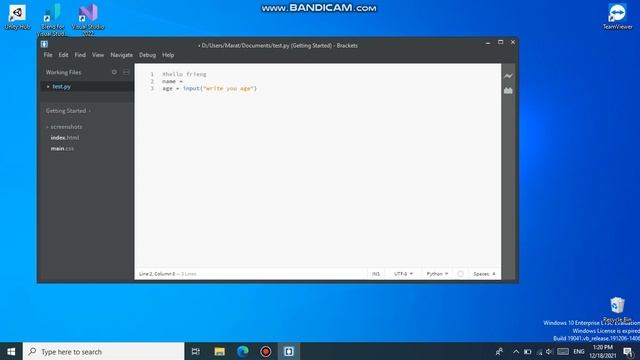Click Brackets app icon in title bar
This screenshot has height=360, width=640.
[44, 44]
